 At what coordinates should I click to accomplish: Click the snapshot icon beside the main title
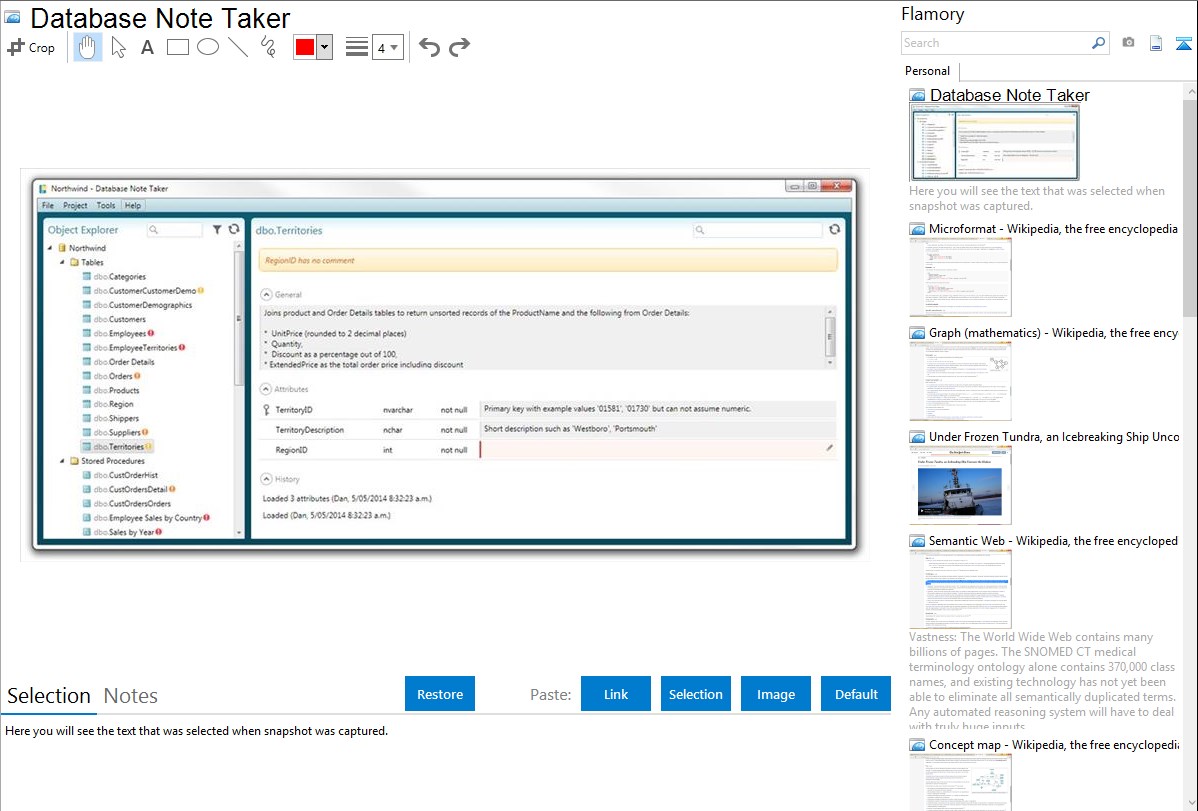(x=12, y=18)
